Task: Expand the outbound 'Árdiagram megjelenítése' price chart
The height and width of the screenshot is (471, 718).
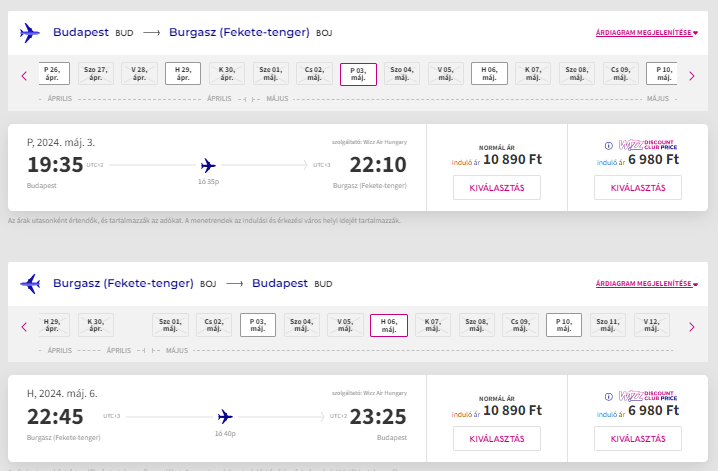Action: tap(646, 33)
